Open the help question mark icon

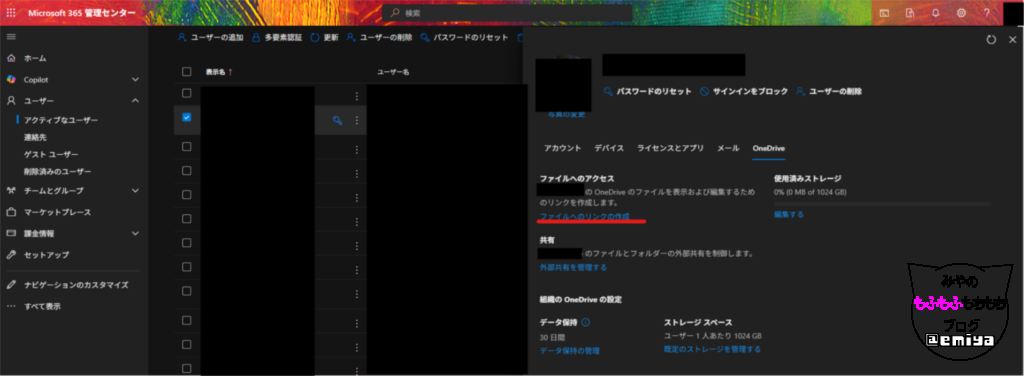click(986, 12)
